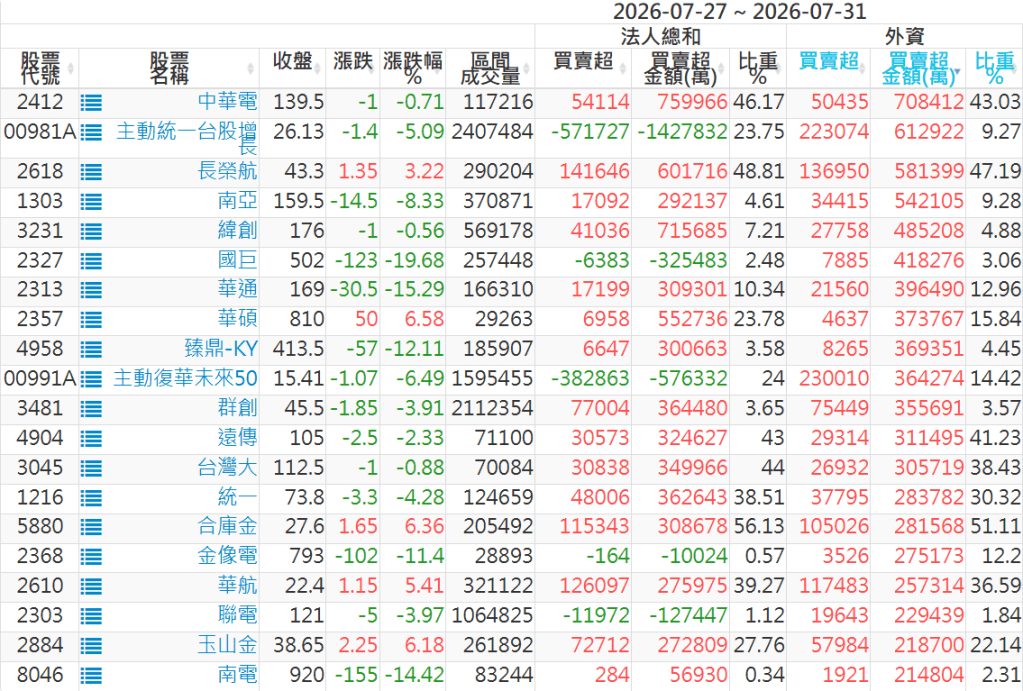Open list icon for 00981A row
Viewport: 1023px width, 691px height.
coord(91,133)
